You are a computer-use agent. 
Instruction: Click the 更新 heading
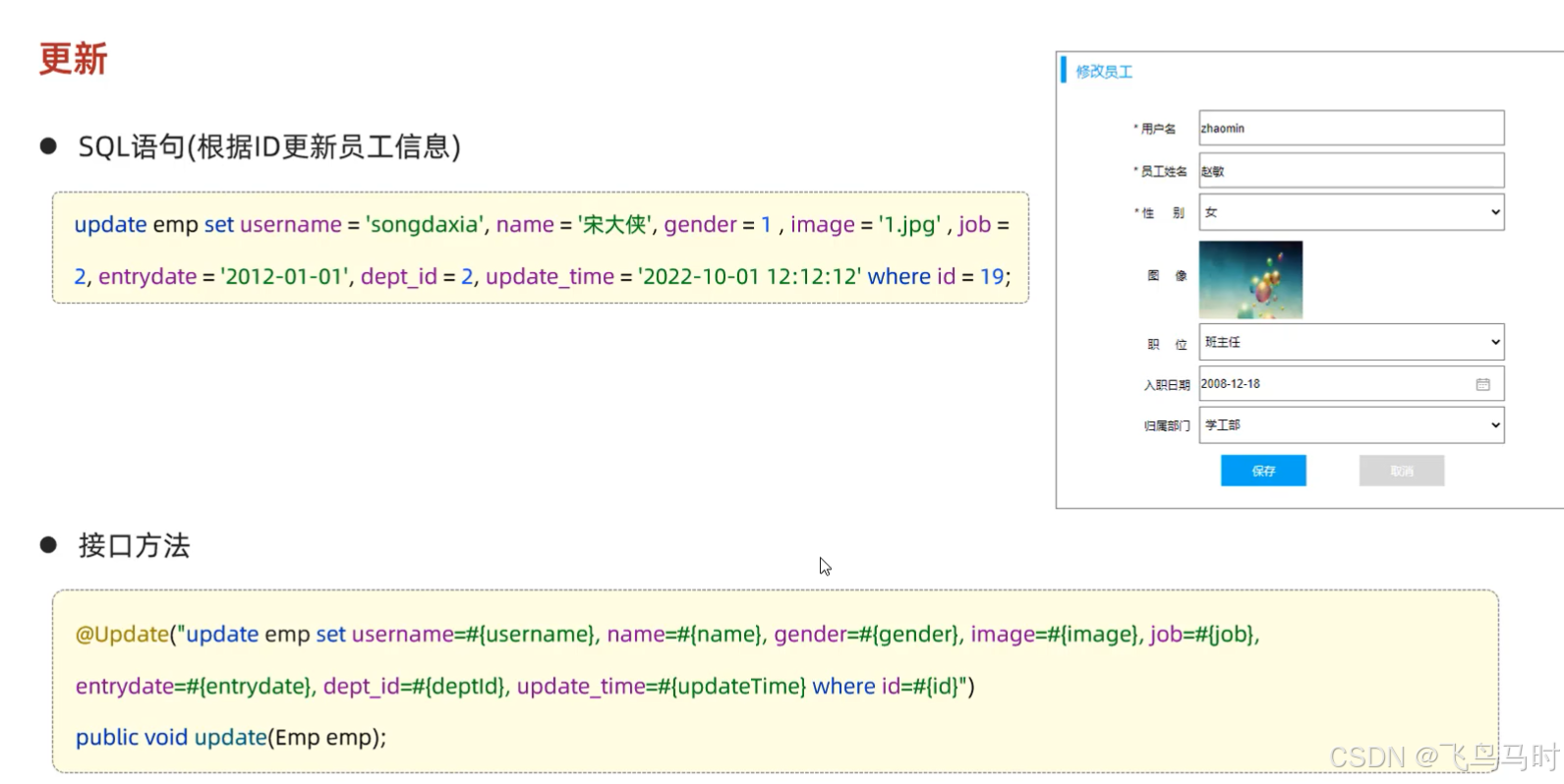click(74, 59)
